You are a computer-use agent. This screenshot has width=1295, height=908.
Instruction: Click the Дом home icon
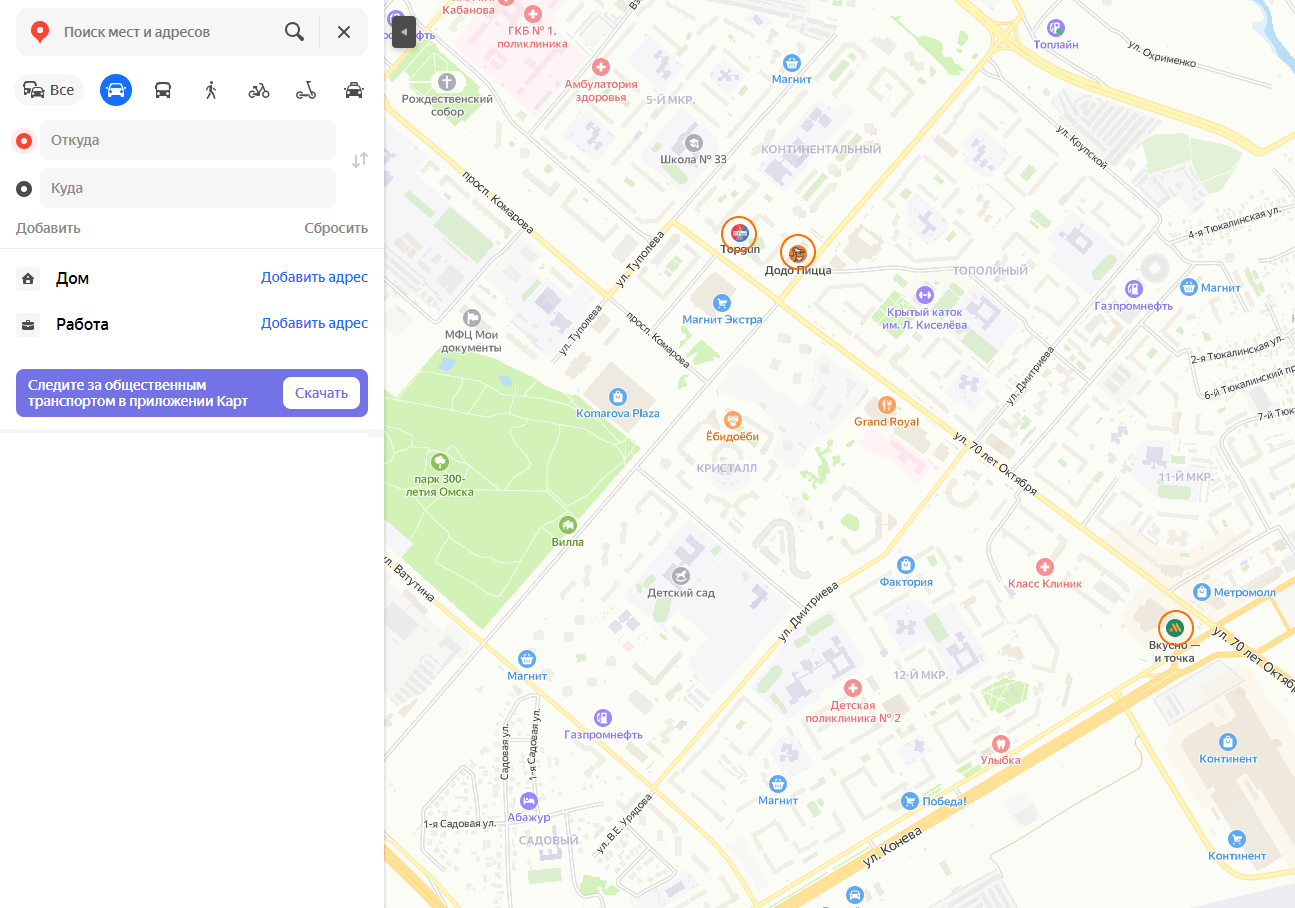click(x=28, y=278)
